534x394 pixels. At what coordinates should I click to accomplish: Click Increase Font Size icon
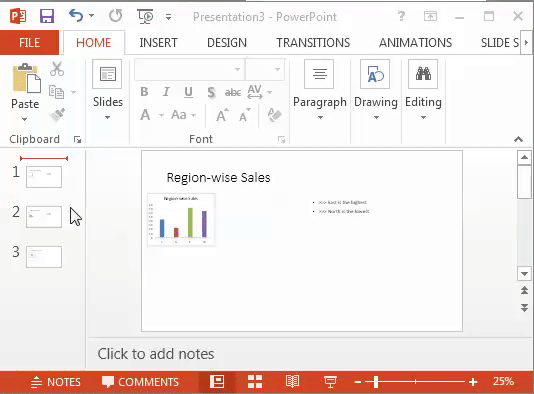[222, 115]
